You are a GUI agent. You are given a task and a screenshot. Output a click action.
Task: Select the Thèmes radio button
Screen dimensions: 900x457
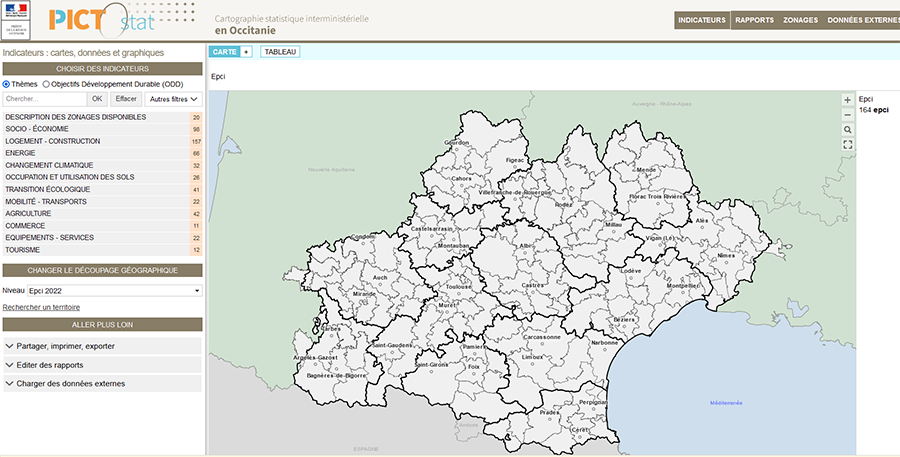point(7,84)
